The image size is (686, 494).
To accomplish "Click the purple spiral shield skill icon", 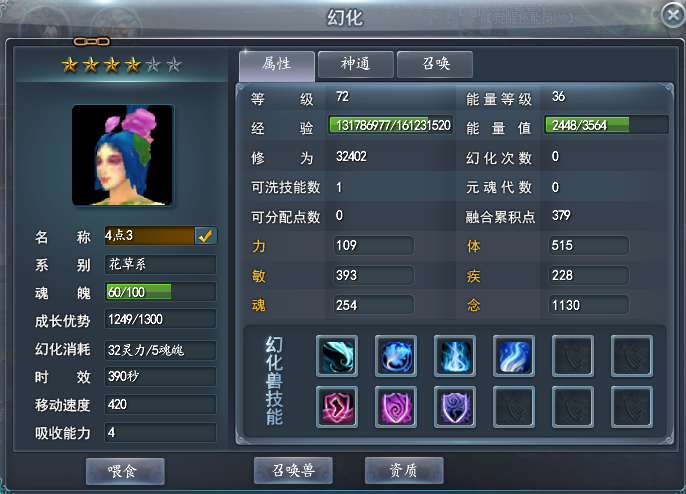I will click(x=396, y=407).
